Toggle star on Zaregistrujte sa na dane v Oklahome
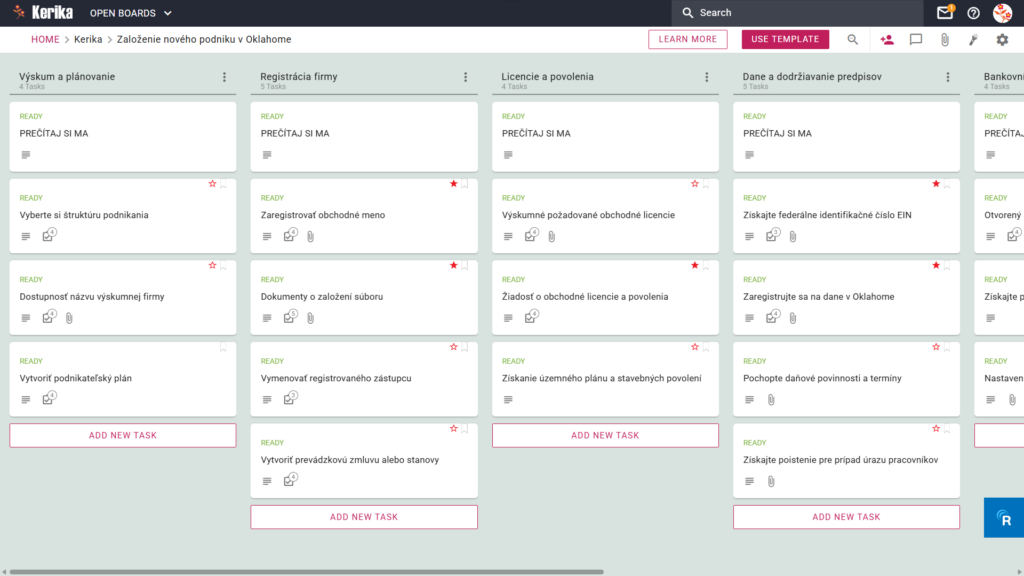This screenshot has width=1024, height=576. coord(936,265)
